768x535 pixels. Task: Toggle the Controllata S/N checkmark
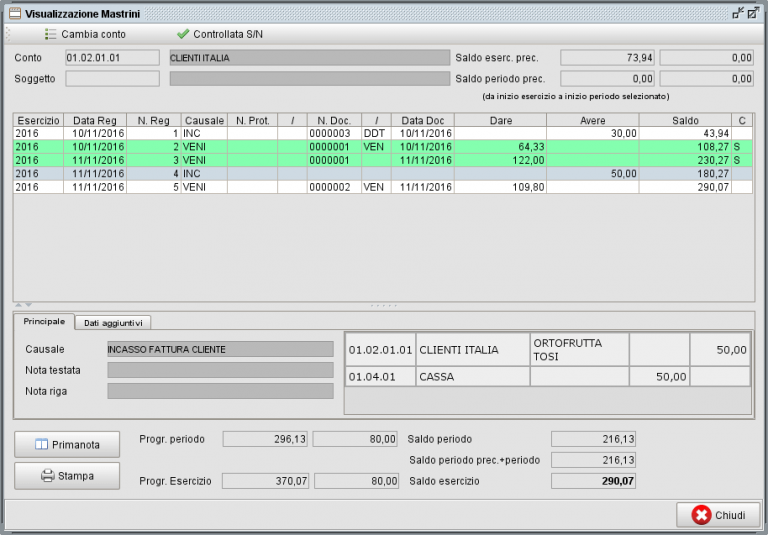click(183, 34)
